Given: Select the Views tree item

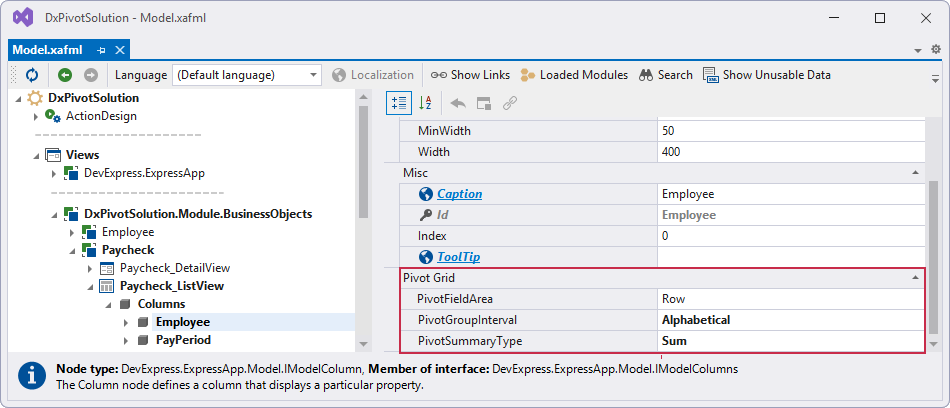Looking at the screenshot, I should coord(82,155).
